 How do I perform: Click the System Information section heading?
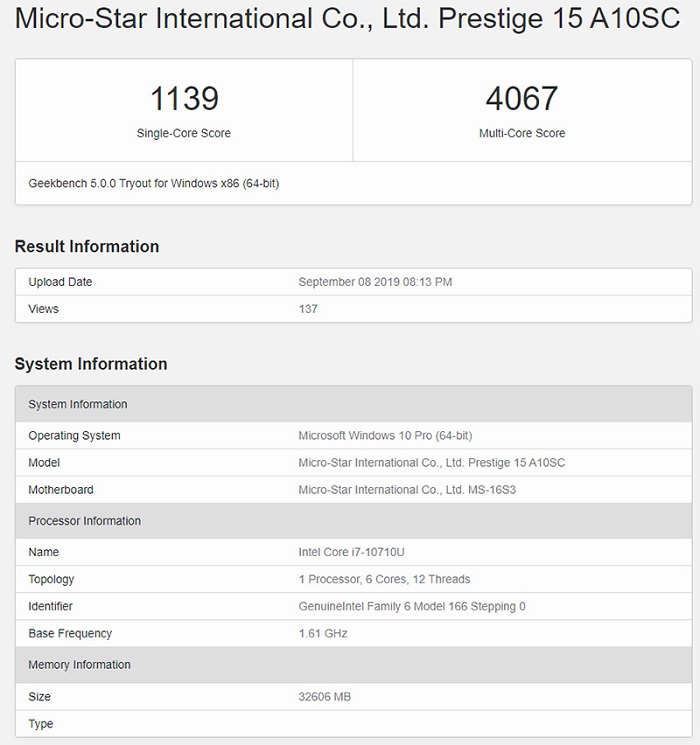coord(91,364)
